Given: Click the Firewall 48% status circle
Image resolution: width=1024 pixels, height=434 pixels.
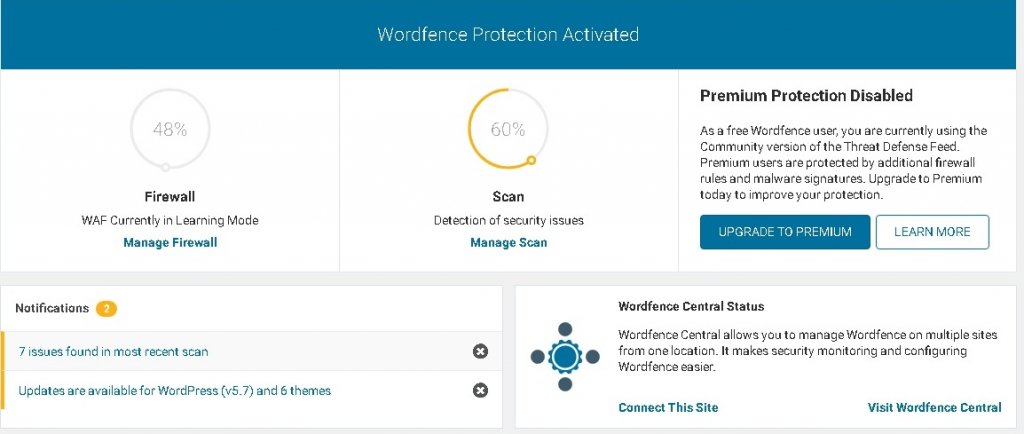Looking at the screenshot, I should (x=170, y=129).
